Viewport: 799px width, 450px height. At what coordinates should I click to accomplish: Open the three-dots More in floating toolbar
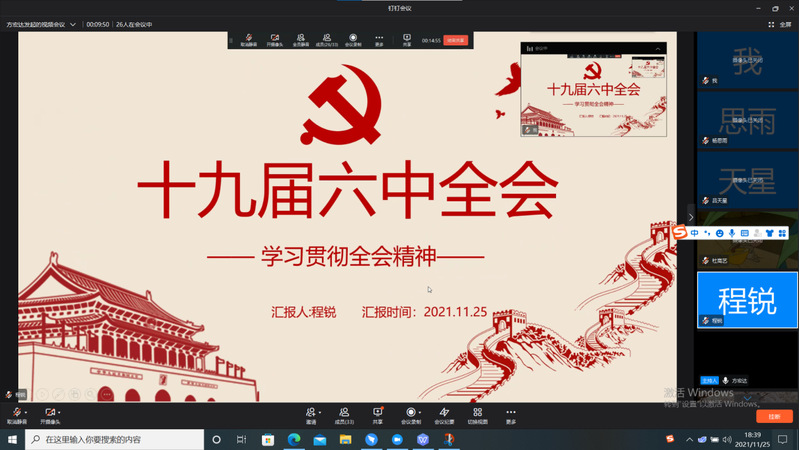(x=379, y=40)
